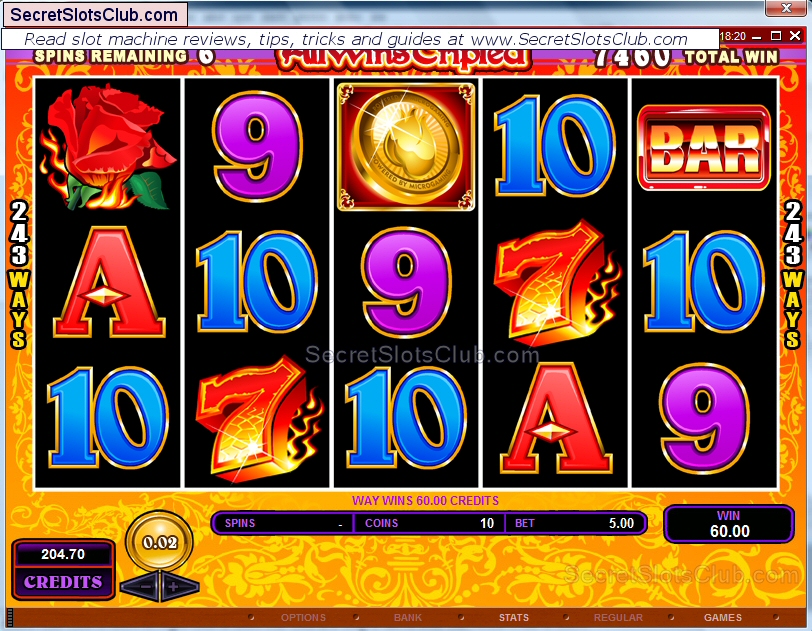Open the STATS menu
The height and width of the screenshot is (631, 812).
coord(514,618)
